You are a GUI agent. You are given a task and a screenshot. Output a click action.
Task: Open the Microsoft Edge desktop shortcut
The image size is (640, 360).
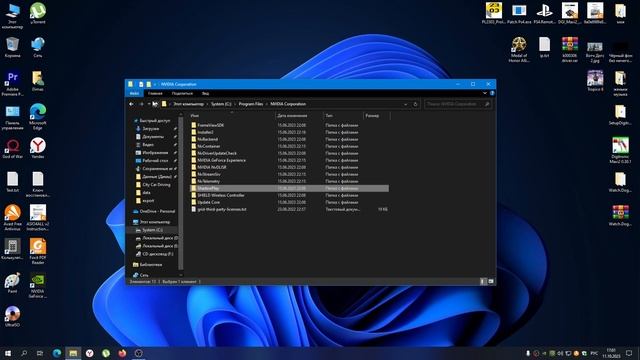point(38,117)
